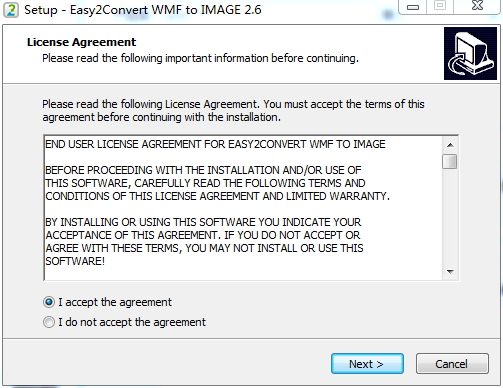Click the license scrollbar down arrow
The height and width of the screenshot is (388, 503).
[450, 272]
